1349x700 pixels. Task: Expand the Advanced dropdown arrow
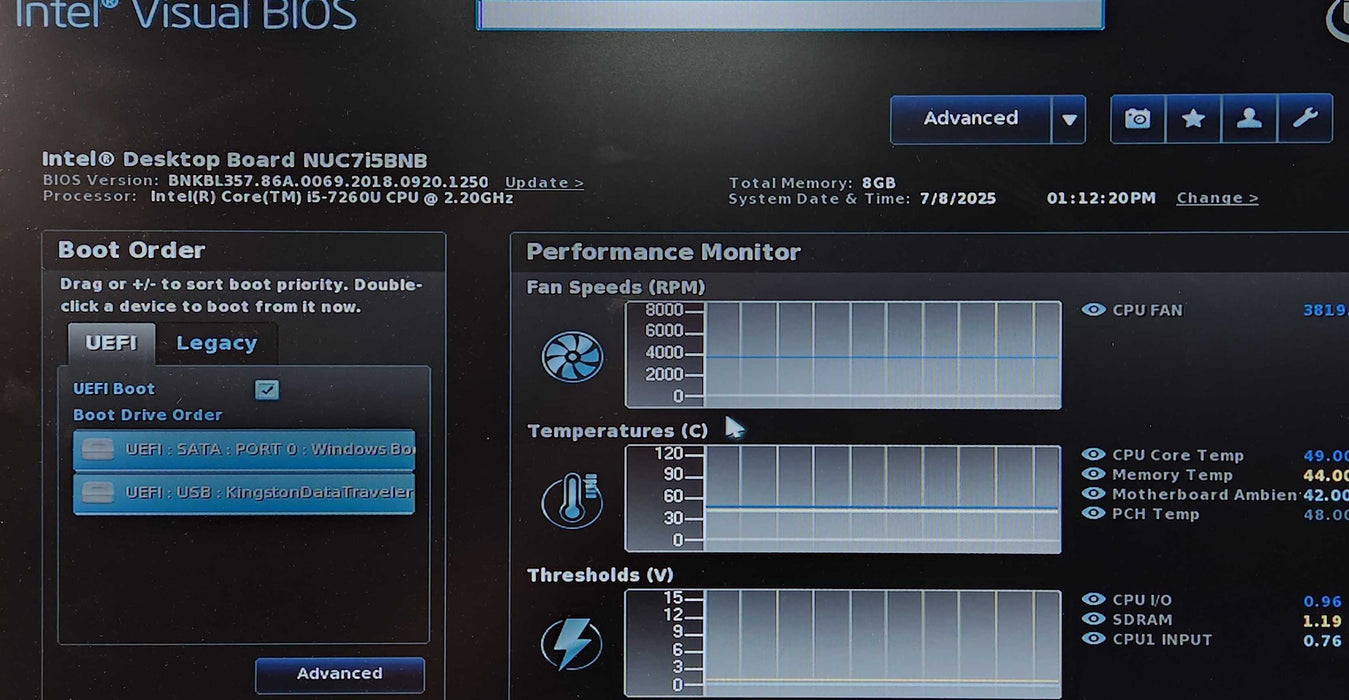(x=1069, y=120)
